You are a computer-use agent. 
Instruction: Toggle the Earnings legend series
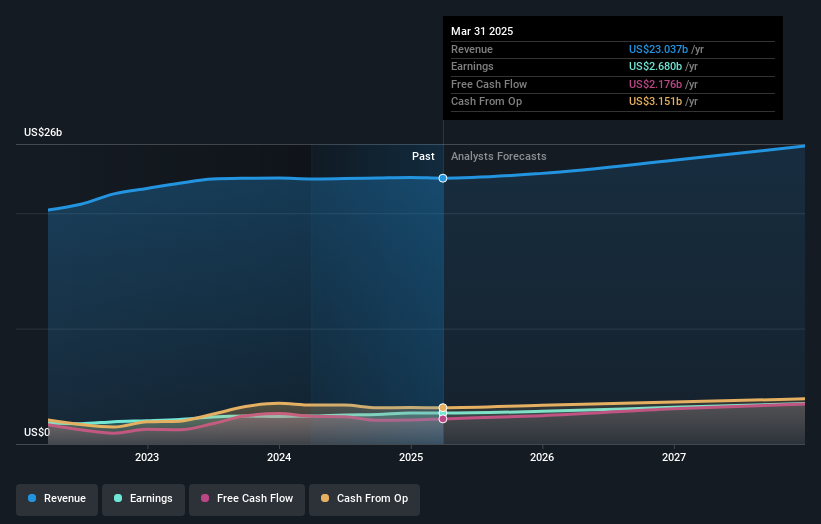(x=143, y=498)
